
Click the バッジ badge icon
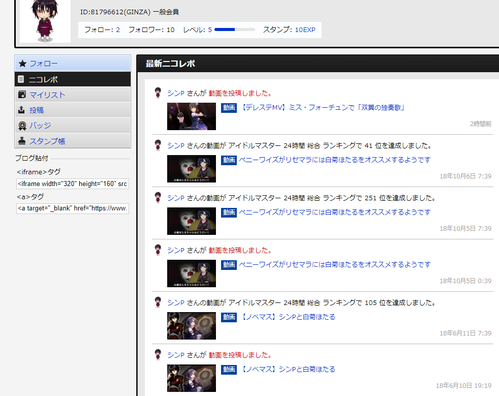22,126
